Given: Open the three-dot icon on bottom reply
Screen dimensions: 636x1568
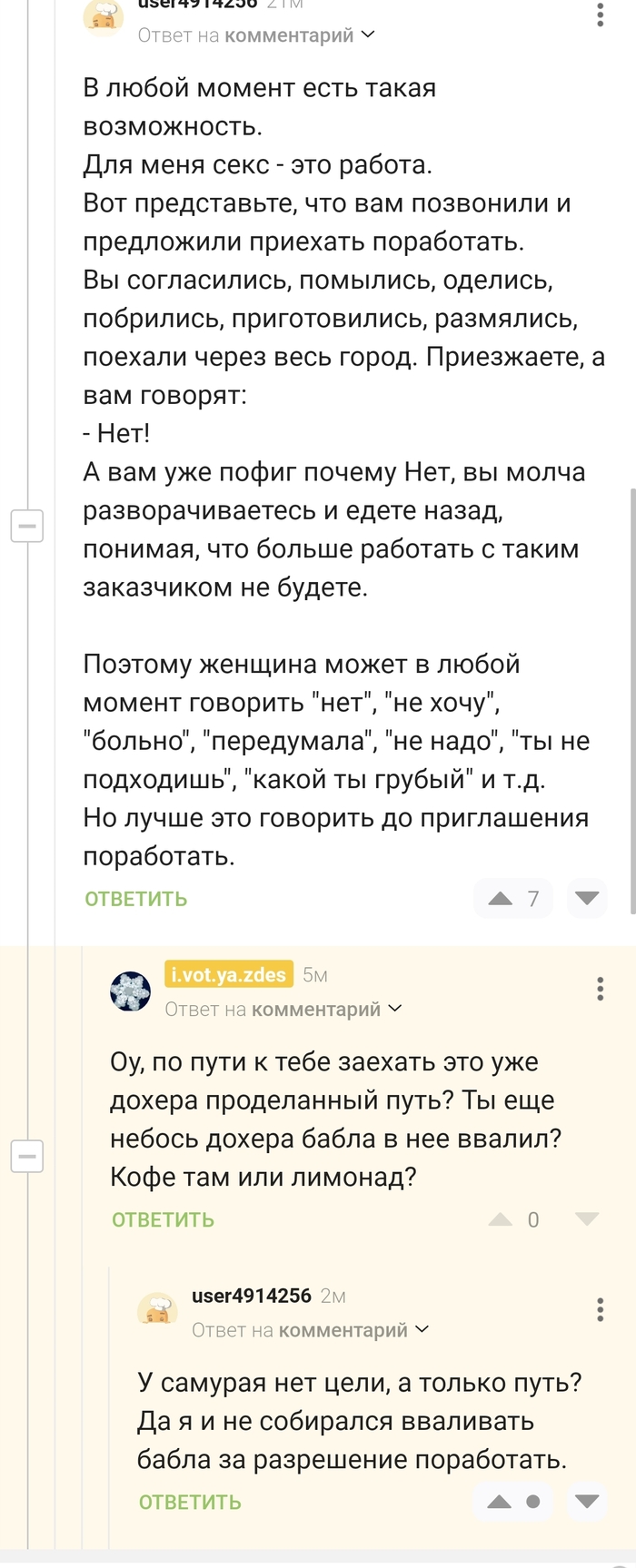Looking at the screenshot, I should coord(600,1310).
